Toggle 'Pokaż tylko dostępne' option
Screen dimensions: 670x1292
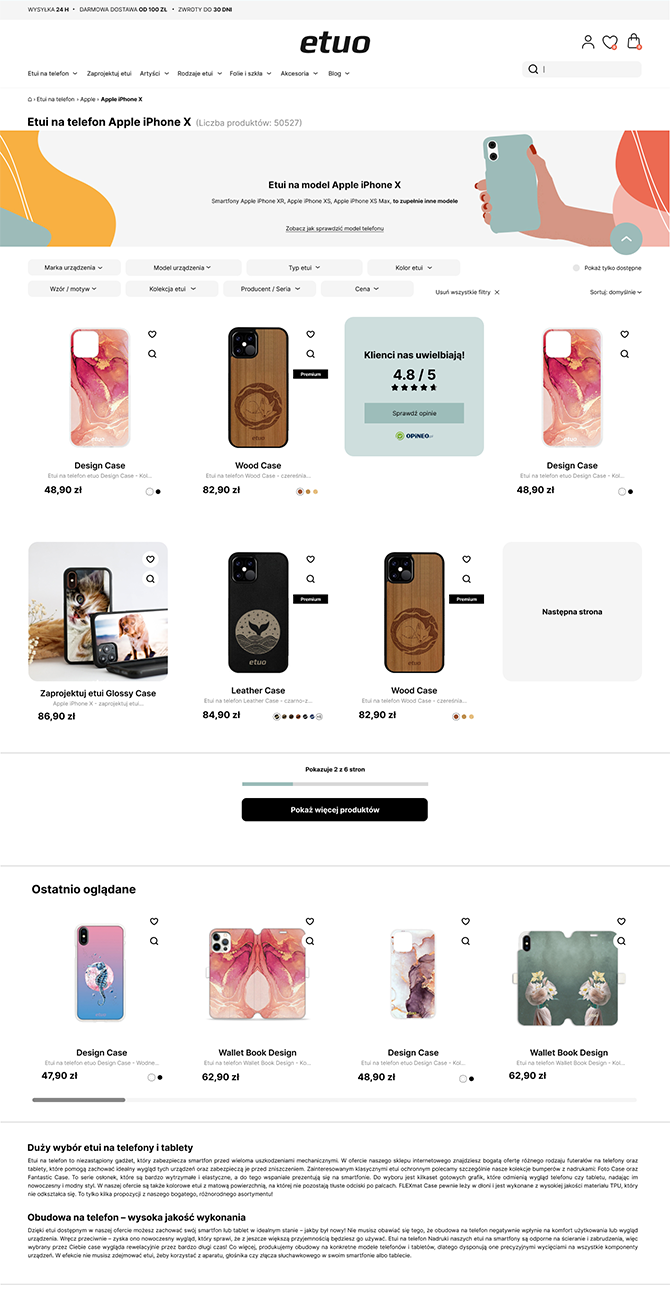(576, 268)
